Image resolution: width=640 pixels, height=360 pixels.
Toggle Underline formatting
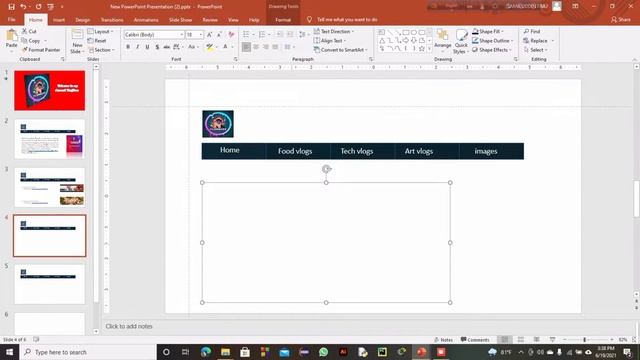[x=147, y=47]
